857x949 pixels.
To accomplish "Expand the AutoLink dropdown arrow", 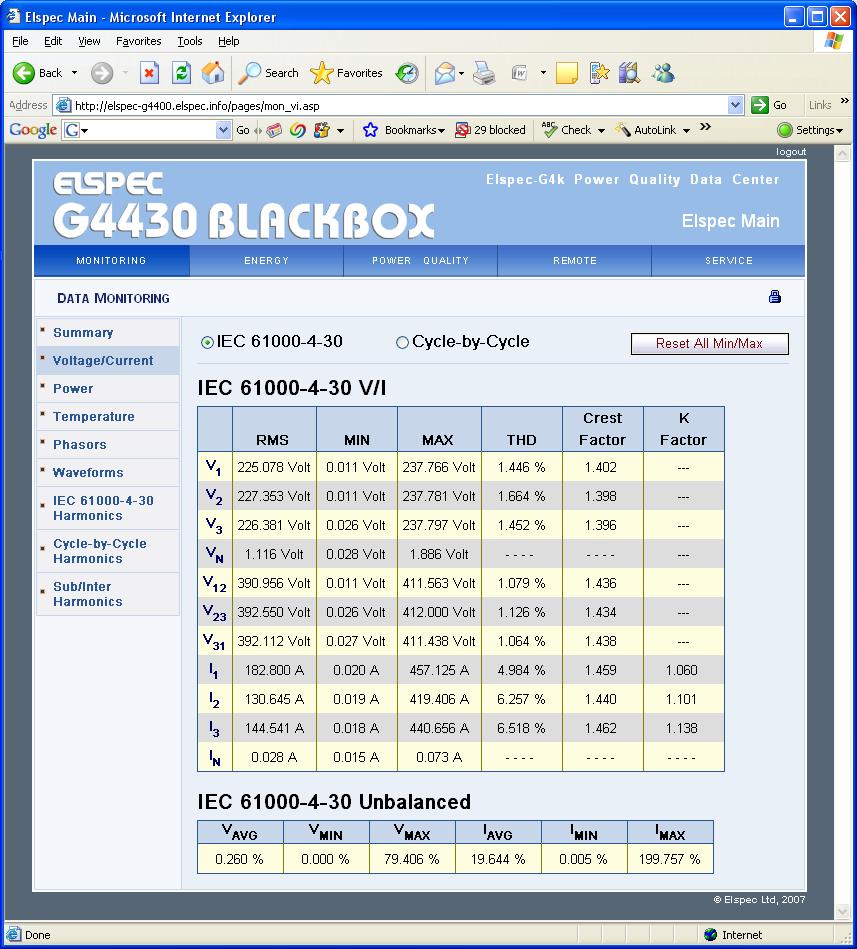I will pyautogui.click(x=686, y=130).
